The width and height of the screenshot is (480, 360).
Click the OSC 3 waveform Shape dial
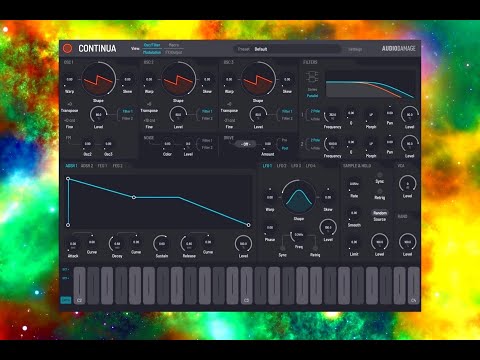pos(258,80)
